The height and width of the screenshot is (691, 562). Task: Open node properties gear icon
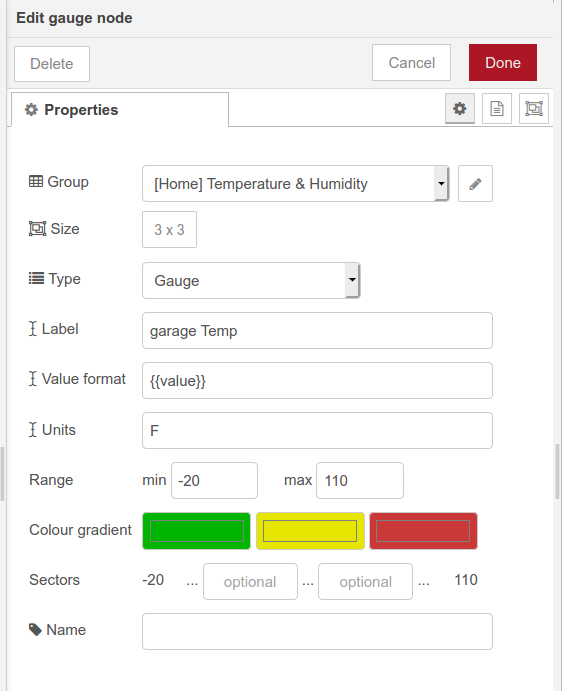[460, 108]
